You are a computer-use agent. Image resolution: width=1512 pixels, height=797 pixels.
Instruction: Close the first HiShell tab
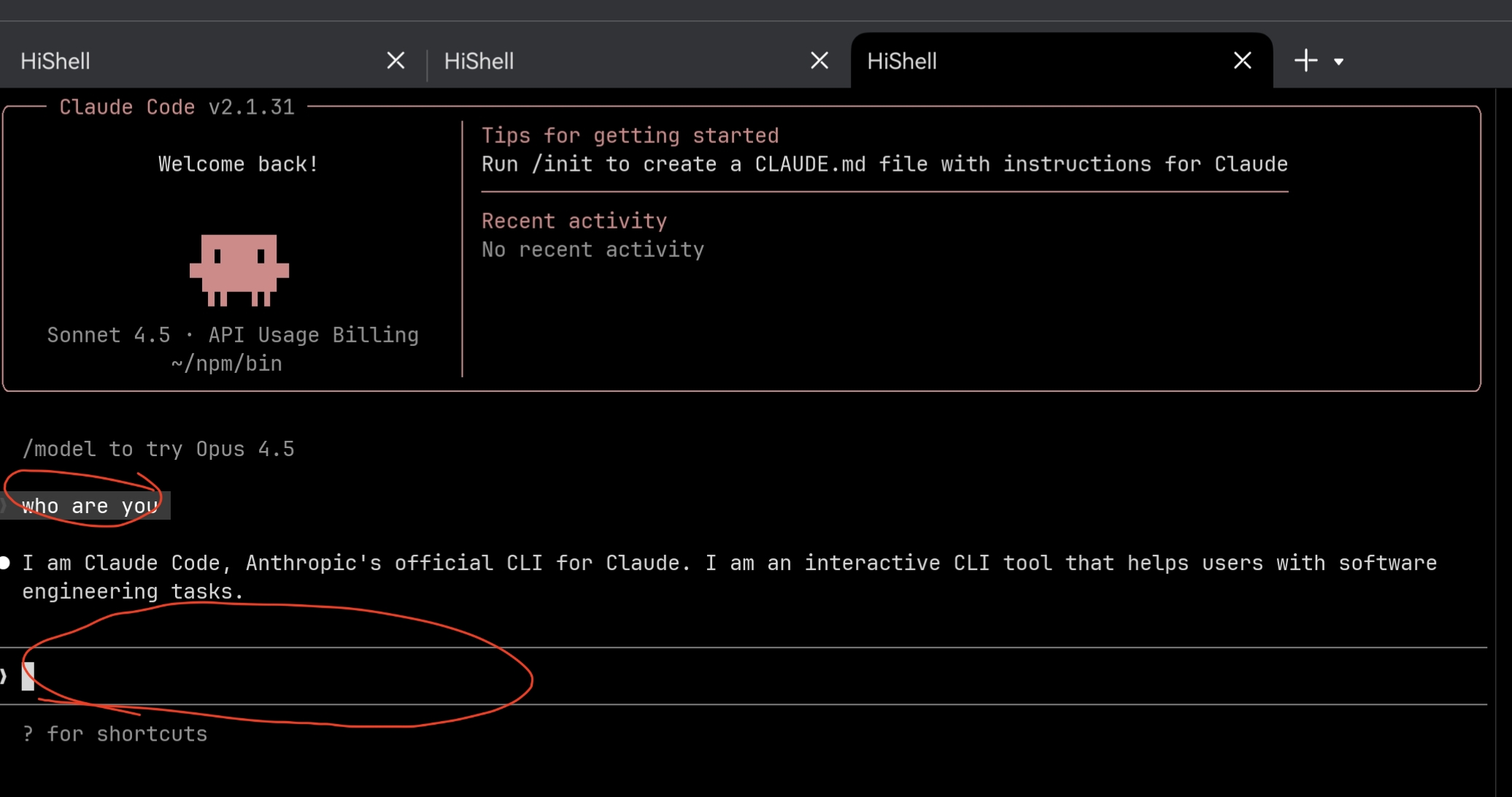(x=396, y=61)
